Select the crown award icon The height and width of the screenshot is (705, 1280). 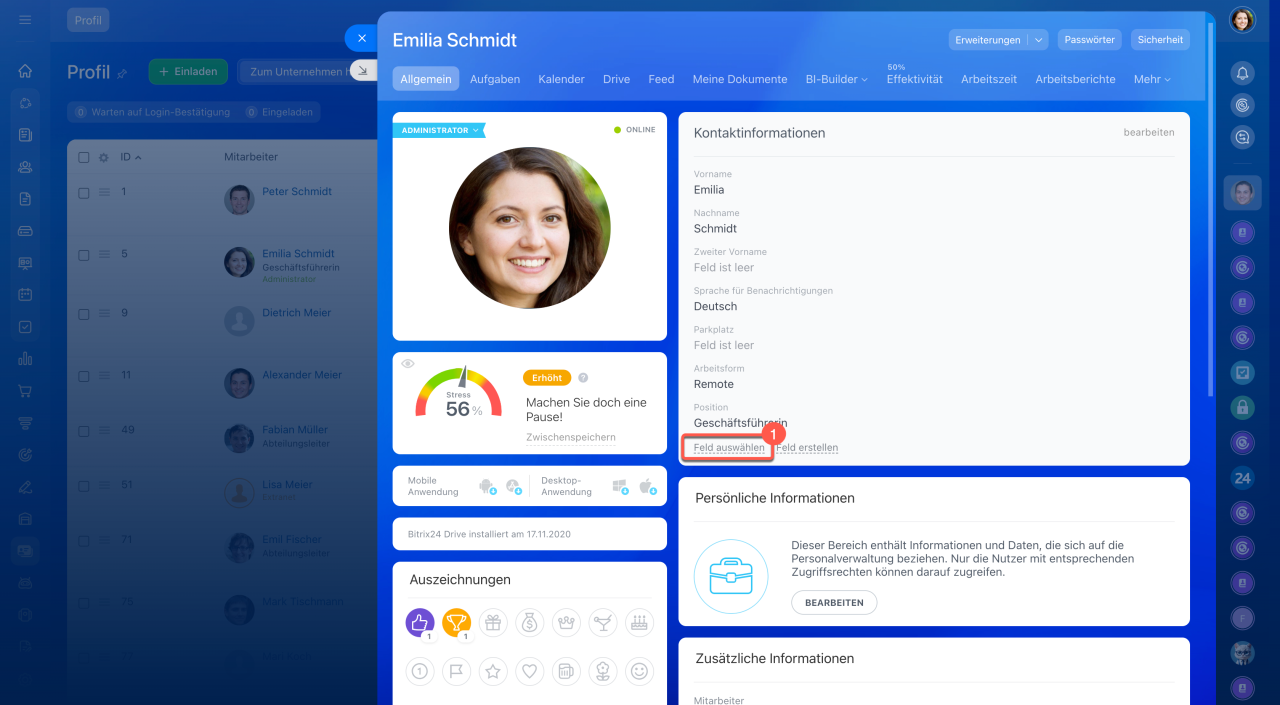point(567,623)
